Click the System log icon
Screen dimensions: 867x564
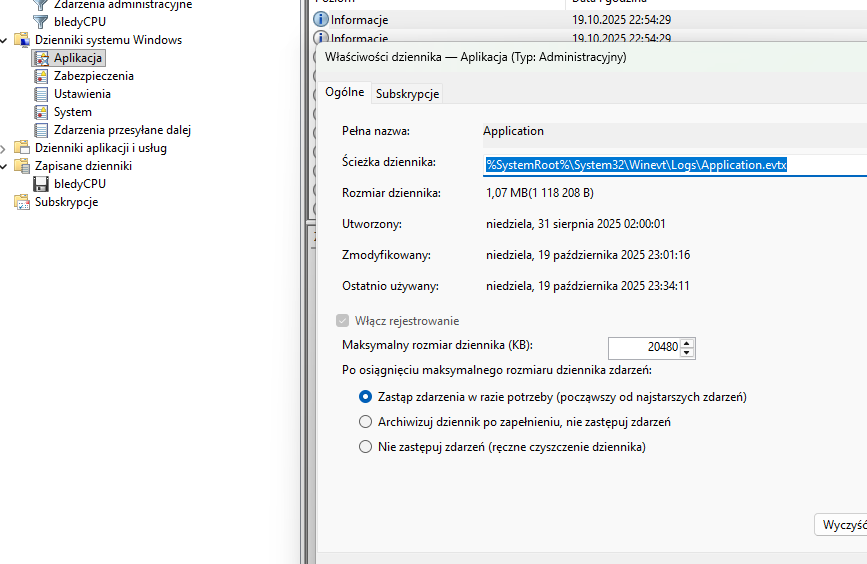41,112
